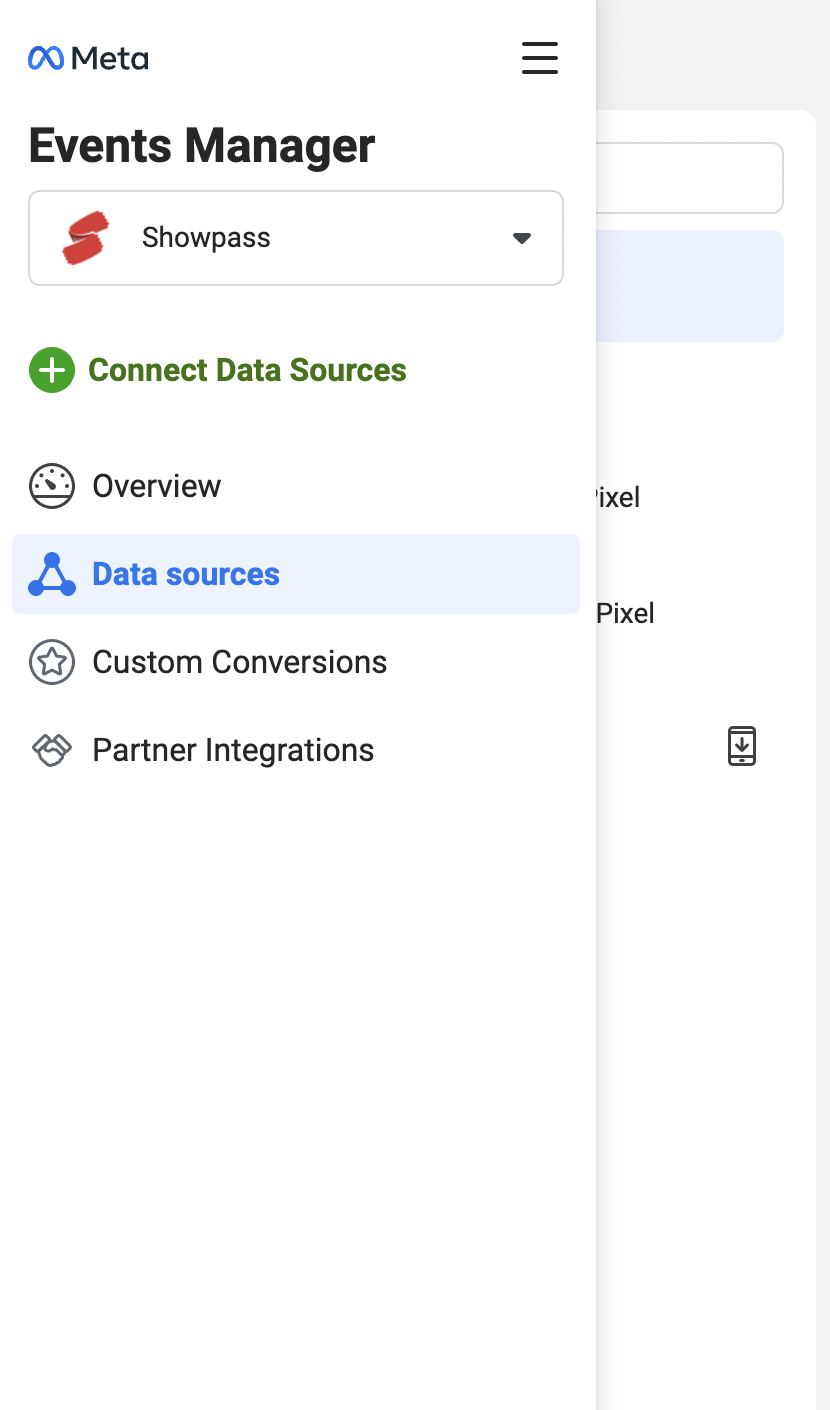Click the Data sources triangle icon
This screenshot has height=1410, width=830.
52,574
